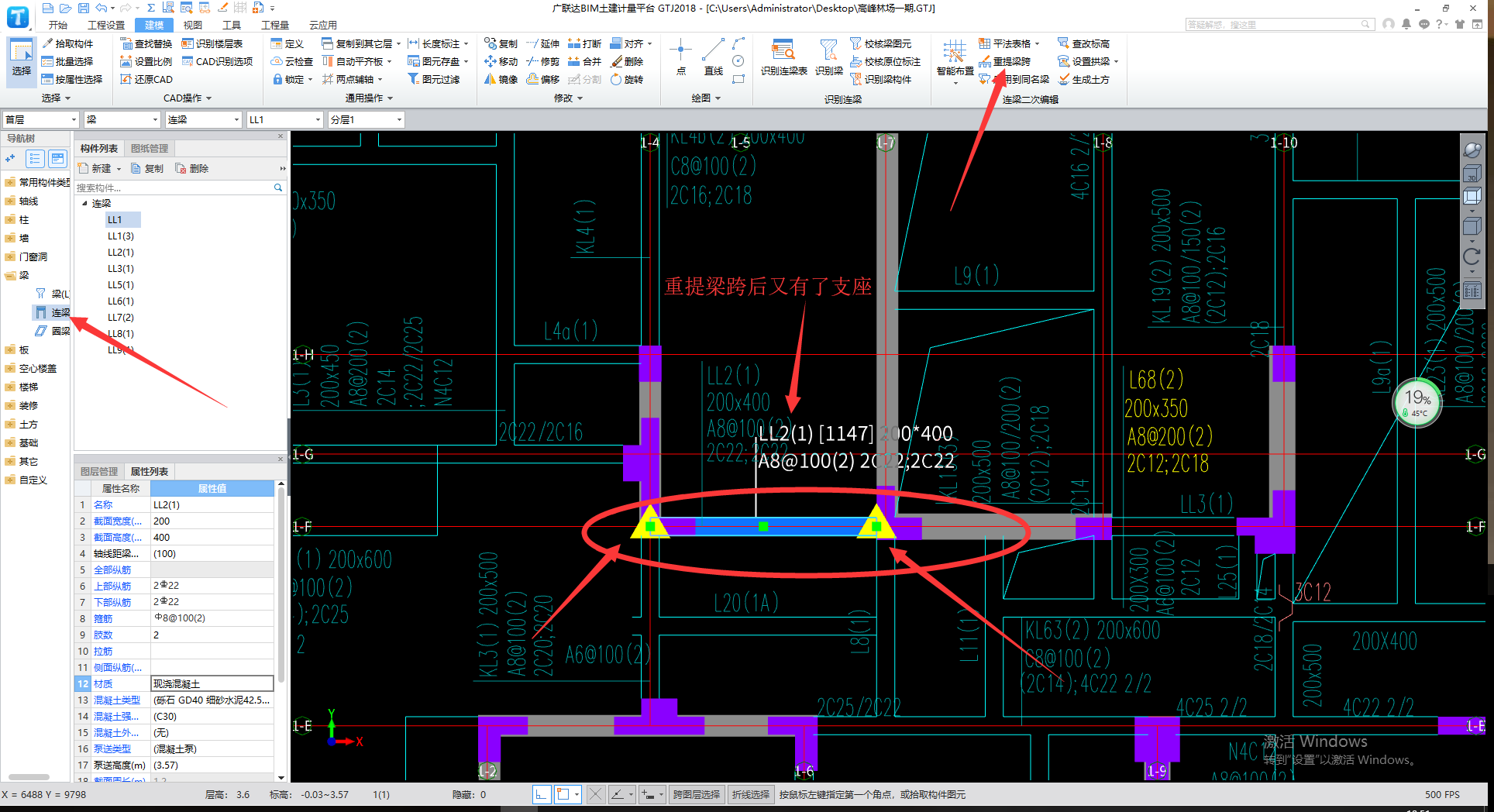Click 还原CAD restore tool

[x=146, y=79]
